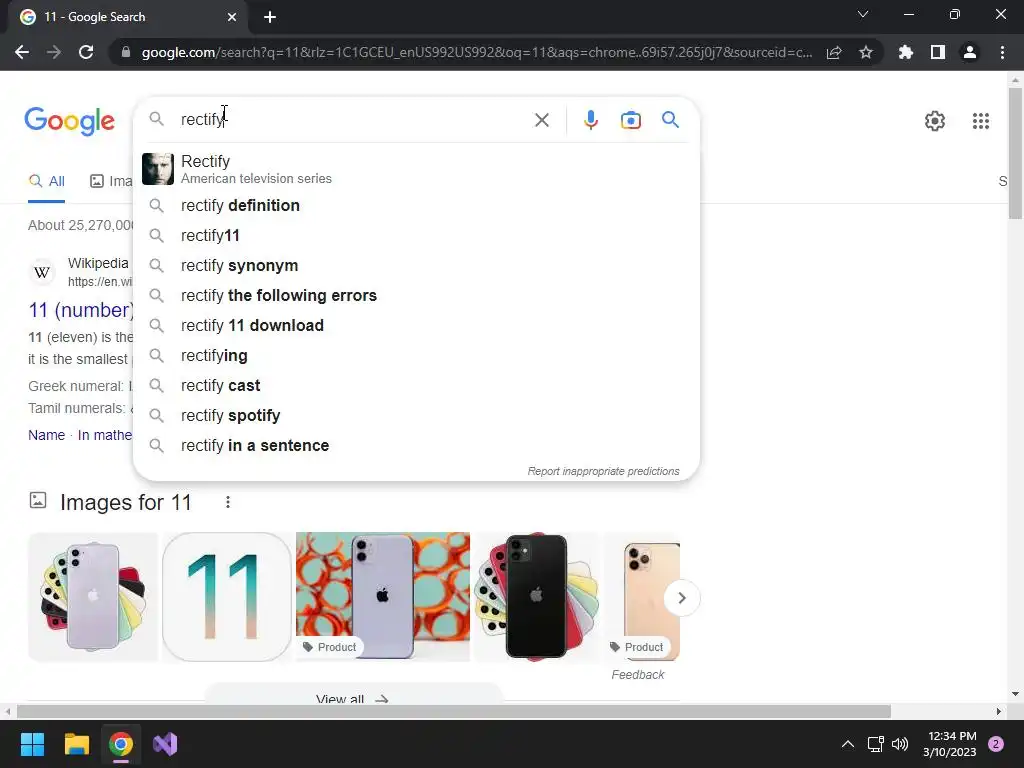
Task: Choose 'rectify the following errors' suggestion
Action: click(x=416, y=296)
